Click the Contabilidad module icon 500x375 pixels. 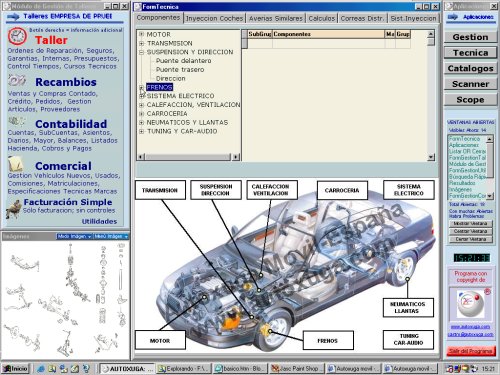tap(16, 121)
